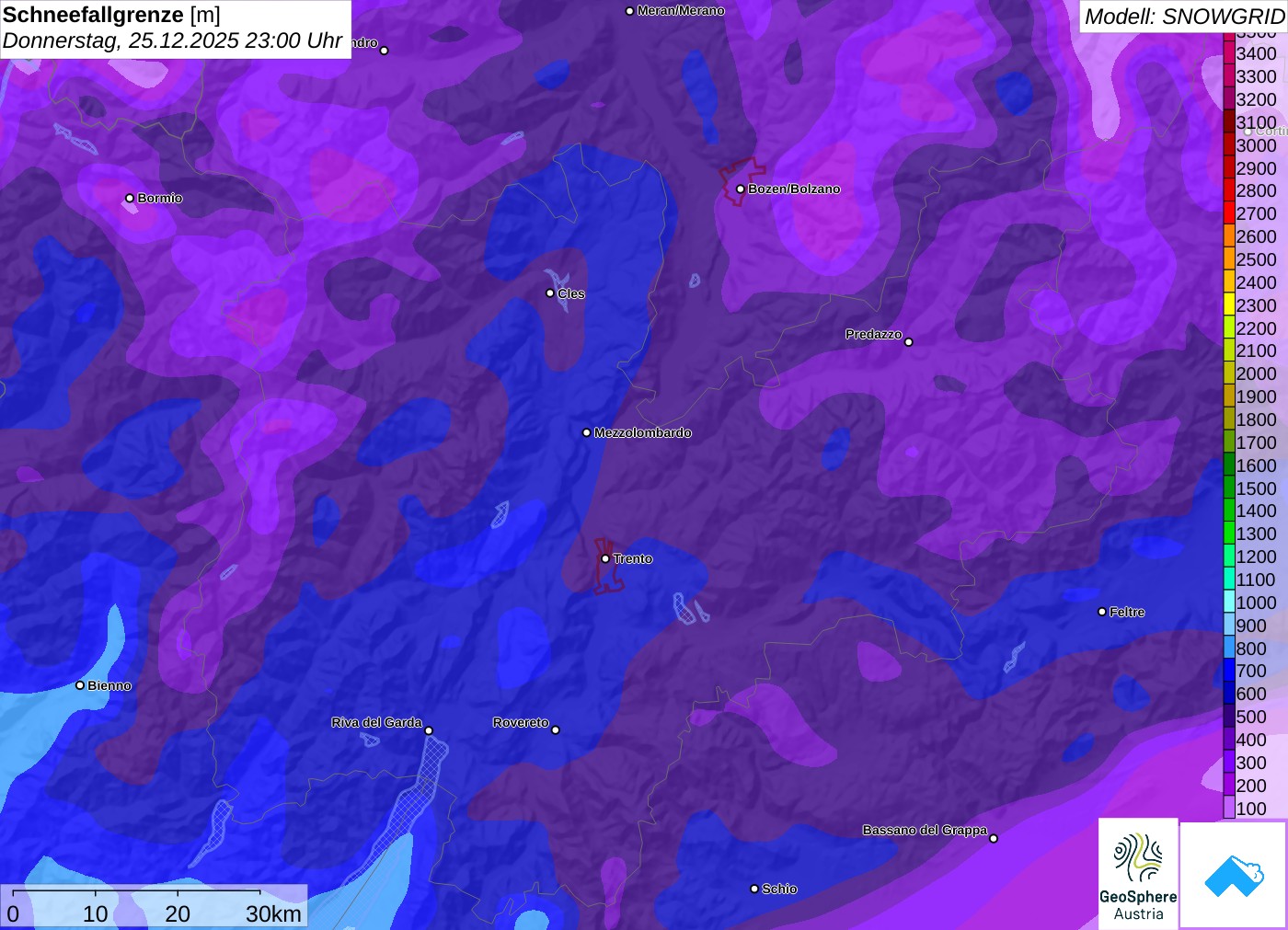Click the Mezzolombardo location marker

587,432
